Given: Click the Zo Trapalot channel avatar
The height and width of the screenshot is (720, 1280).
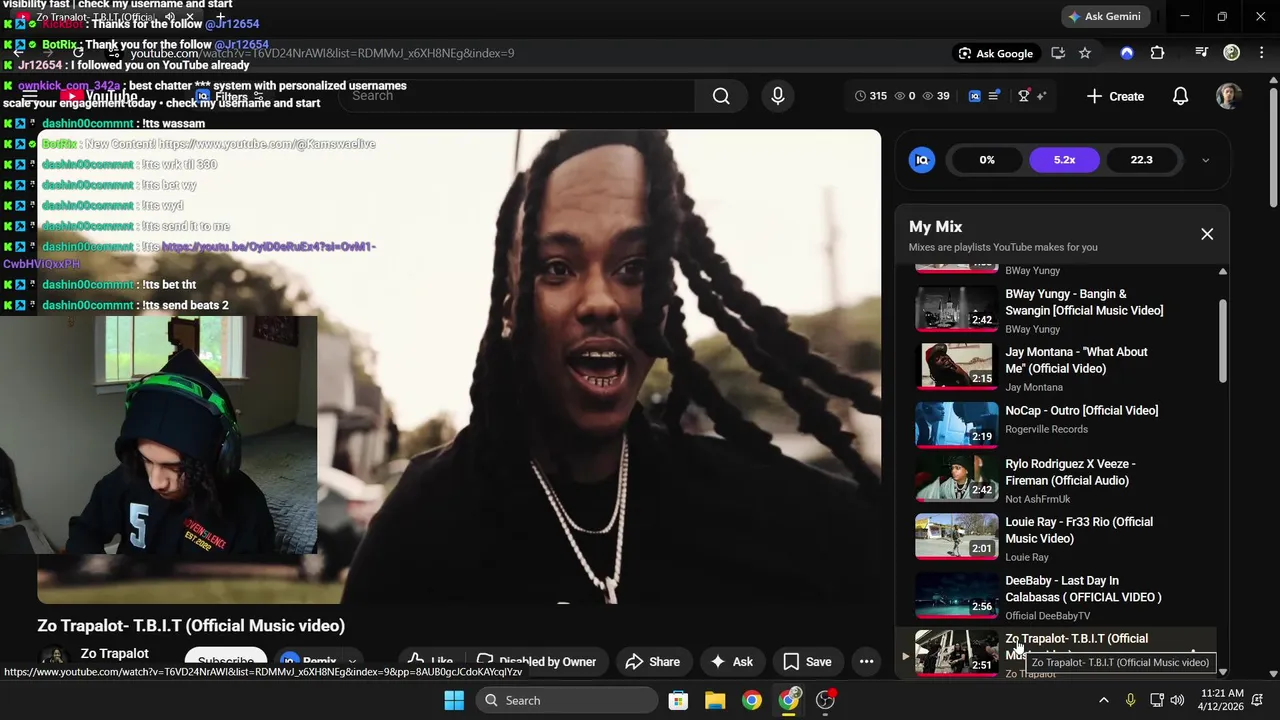Looking at the screenshot, I should click(54, 660).
